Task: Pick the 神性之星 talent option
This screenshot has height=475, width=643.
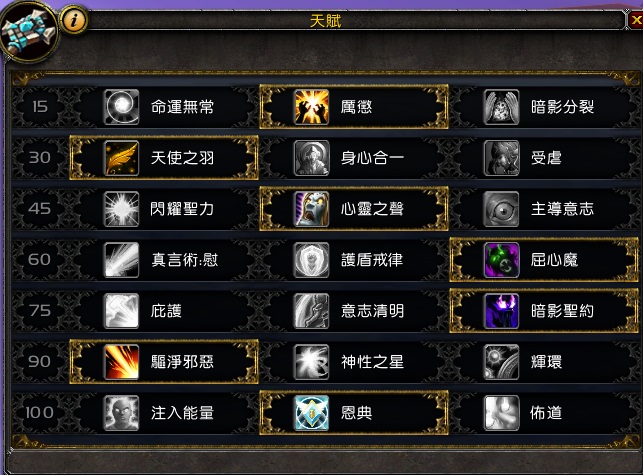Action: (x=354, y=362)
